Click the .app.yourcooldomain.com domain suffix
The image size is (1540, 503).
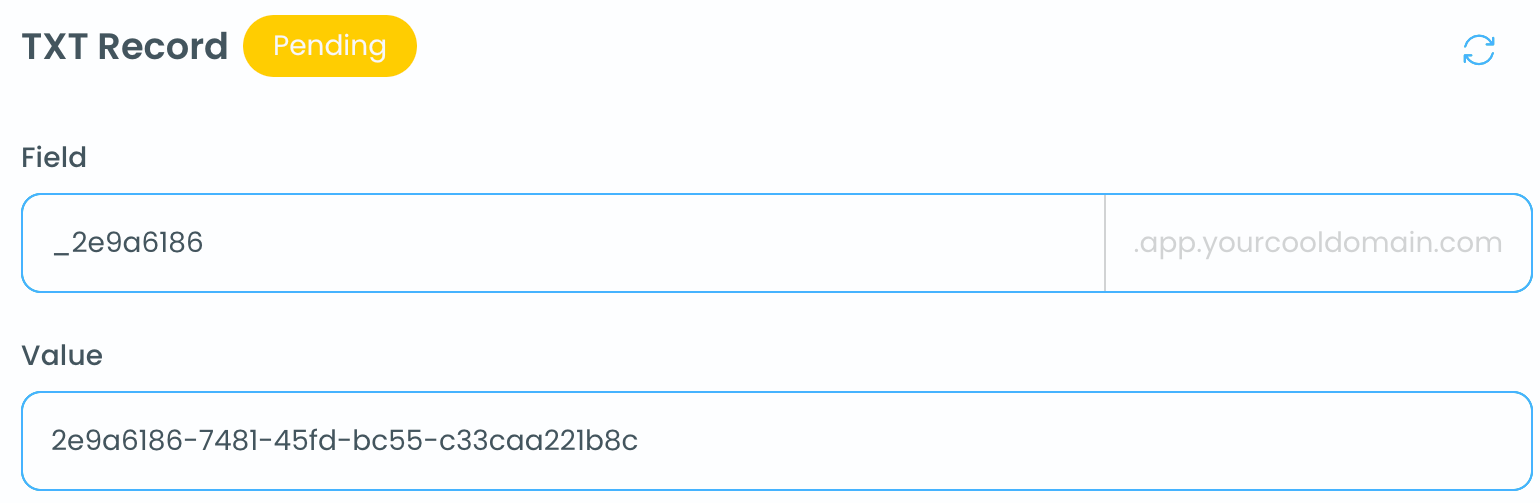1317,243
